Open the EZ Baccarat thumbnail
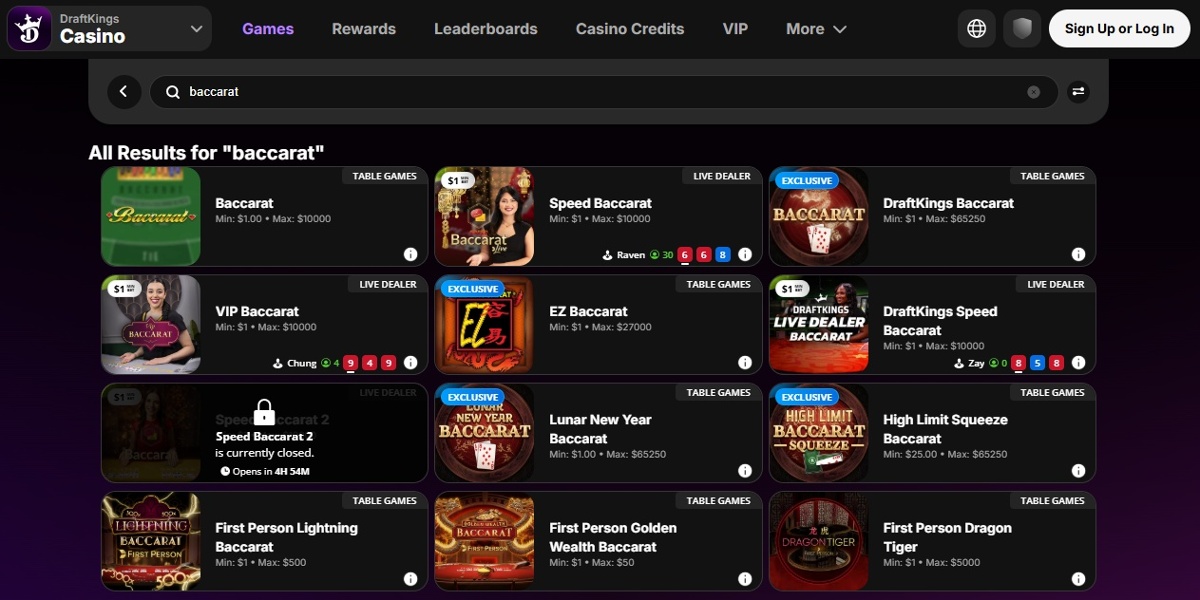The image size is (1200, 600). coord(485,325)
